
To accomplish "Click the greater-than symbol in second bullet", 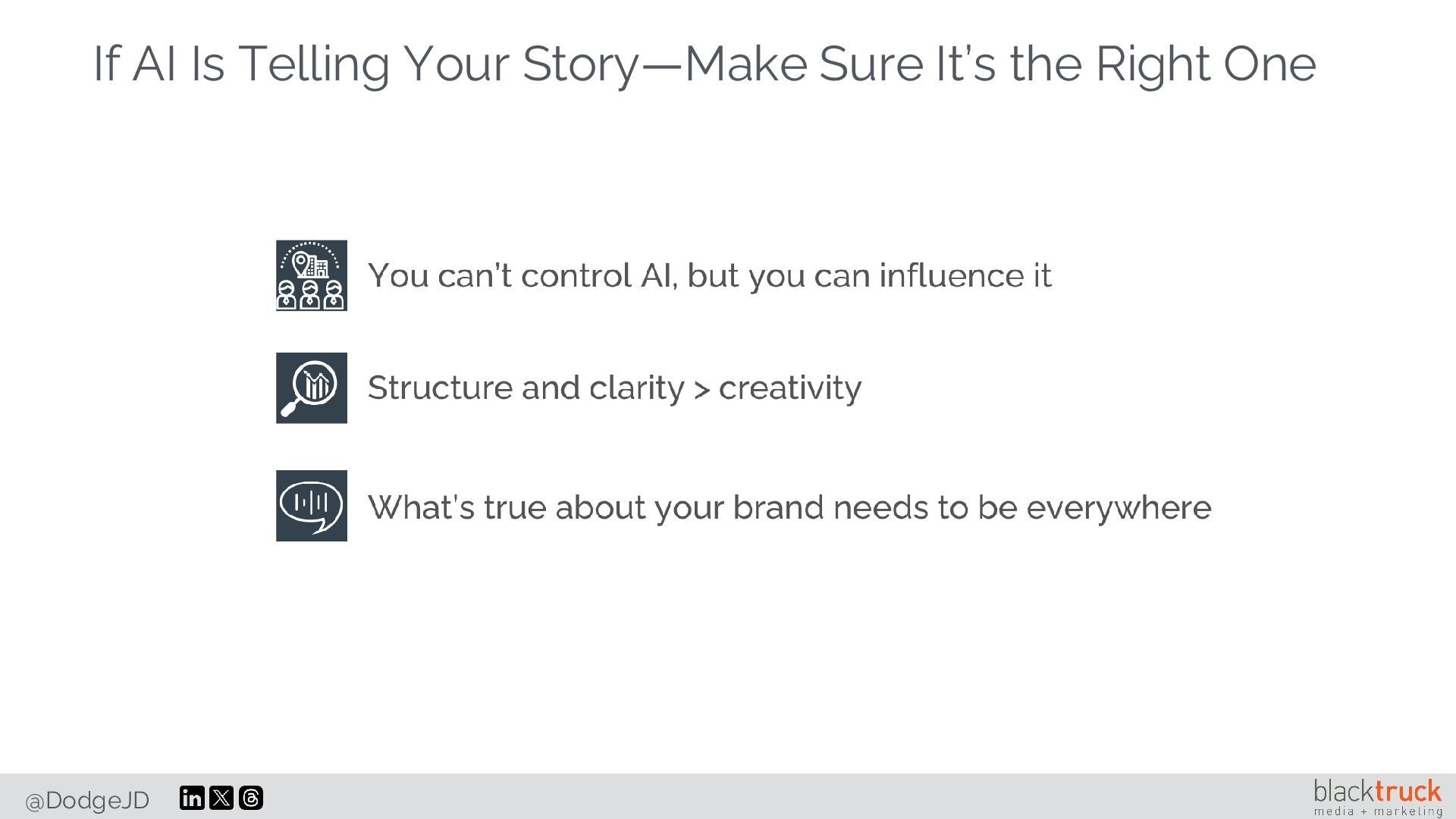I will [701, 390].
